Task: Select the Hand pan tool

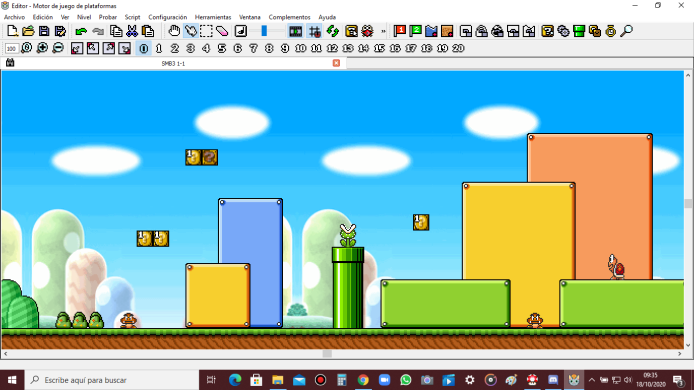Action: pyautogui.click(x=174, y=31)
